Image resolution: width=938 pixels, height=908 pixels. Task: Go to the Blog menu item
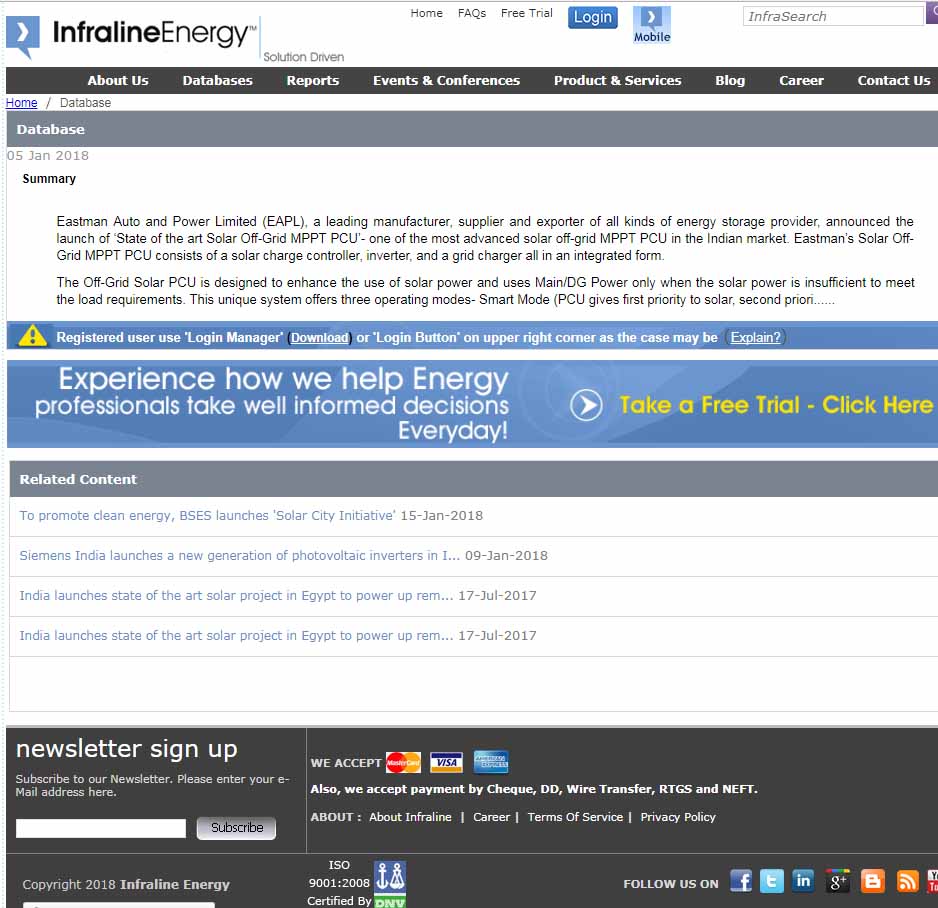point(730,80)
